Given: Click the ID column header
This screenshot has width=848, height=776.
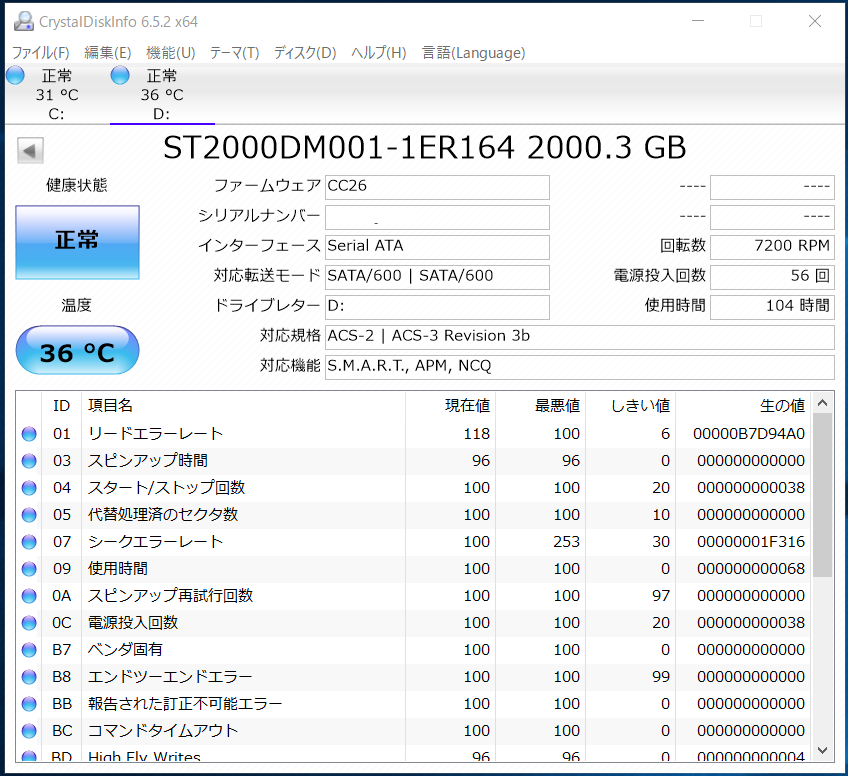Looking at the screenshot, I should pyautogui.click(x=61, y=406).
